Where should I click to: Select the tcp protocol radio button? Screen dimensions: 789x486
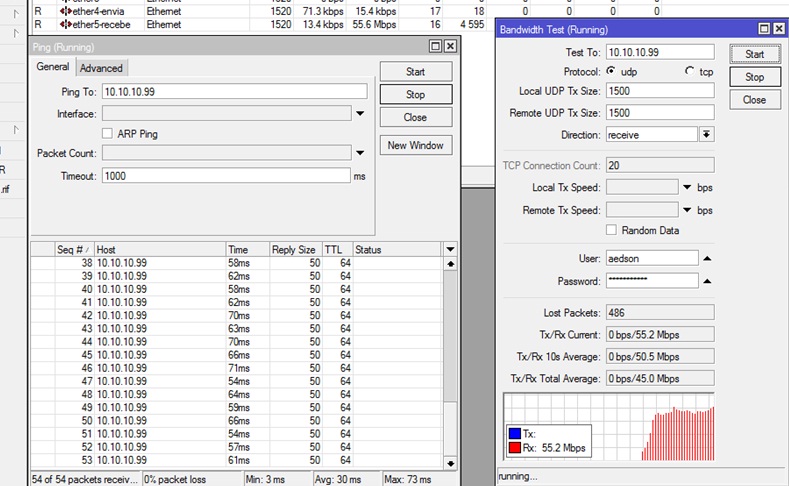click(690, 71)
